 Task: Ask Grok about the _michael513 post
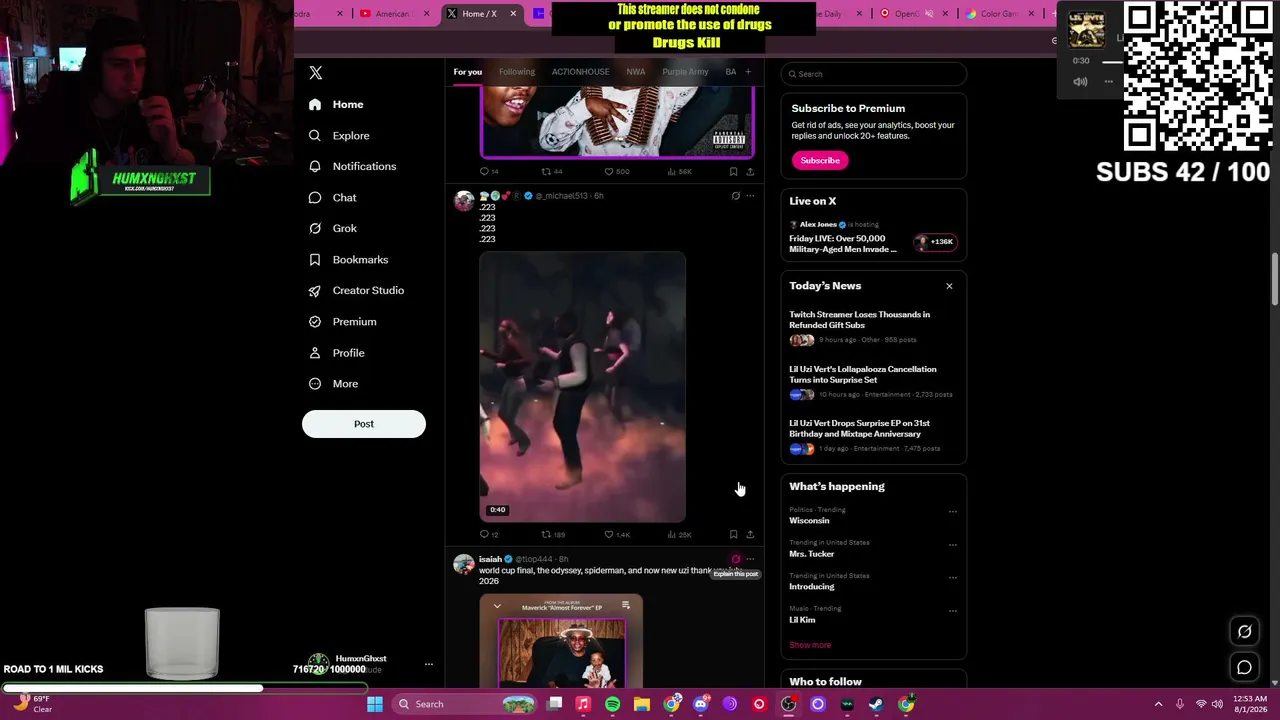coord(735,196)
